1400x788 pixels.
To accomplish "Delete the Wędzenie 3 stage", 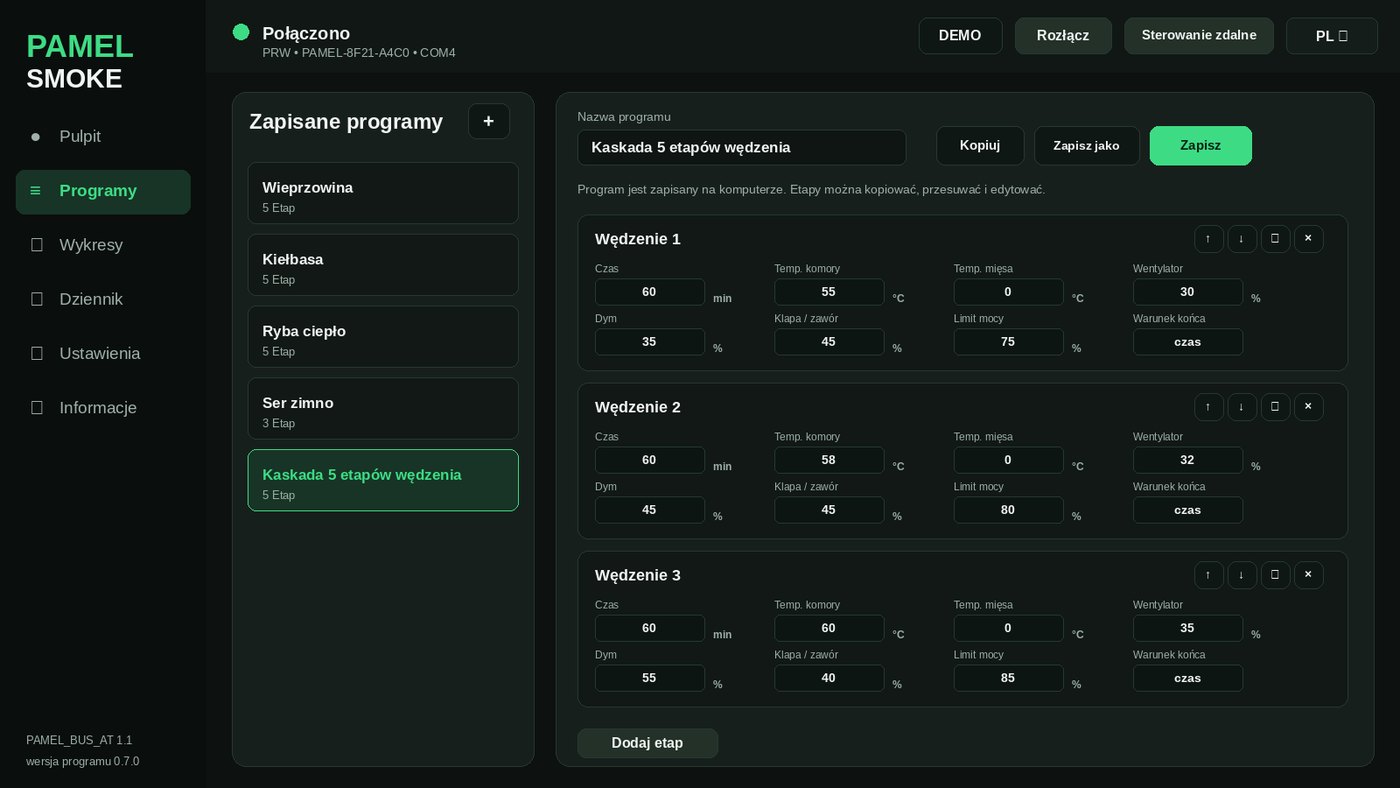I will pos(1308,575).
